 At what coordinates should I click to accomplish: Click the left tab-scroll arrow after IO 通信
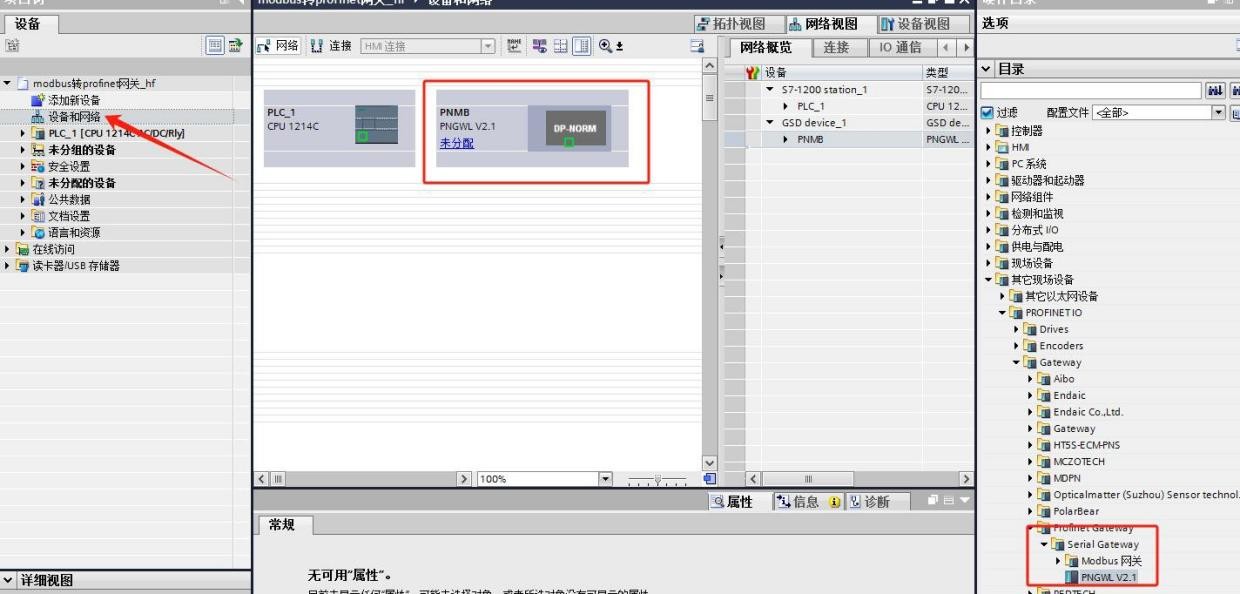[x=948, y=48]
